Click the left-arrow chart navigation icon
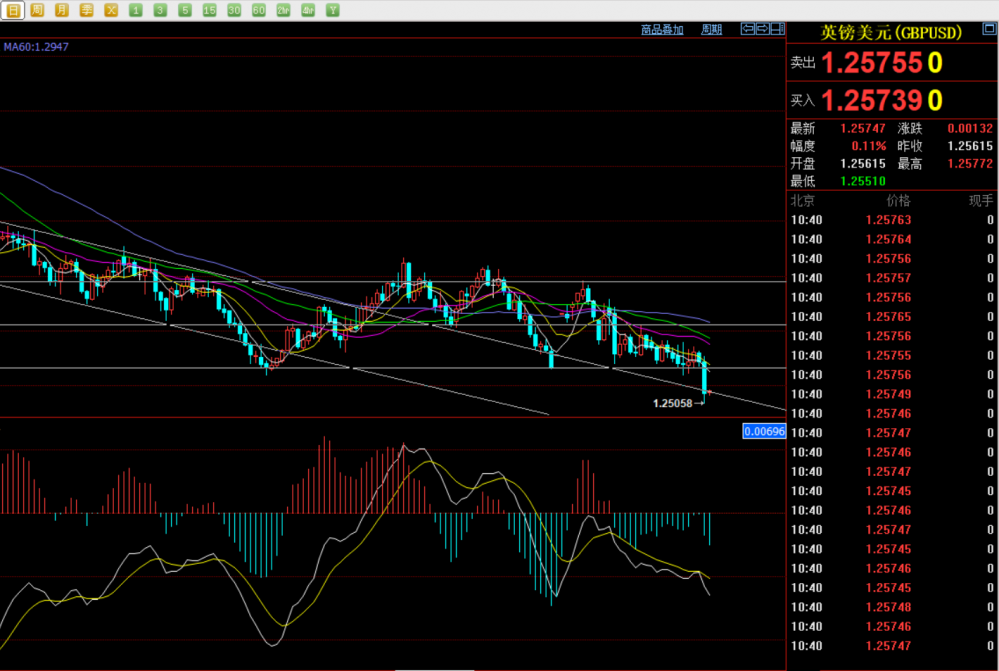 (x=748, y=29)
